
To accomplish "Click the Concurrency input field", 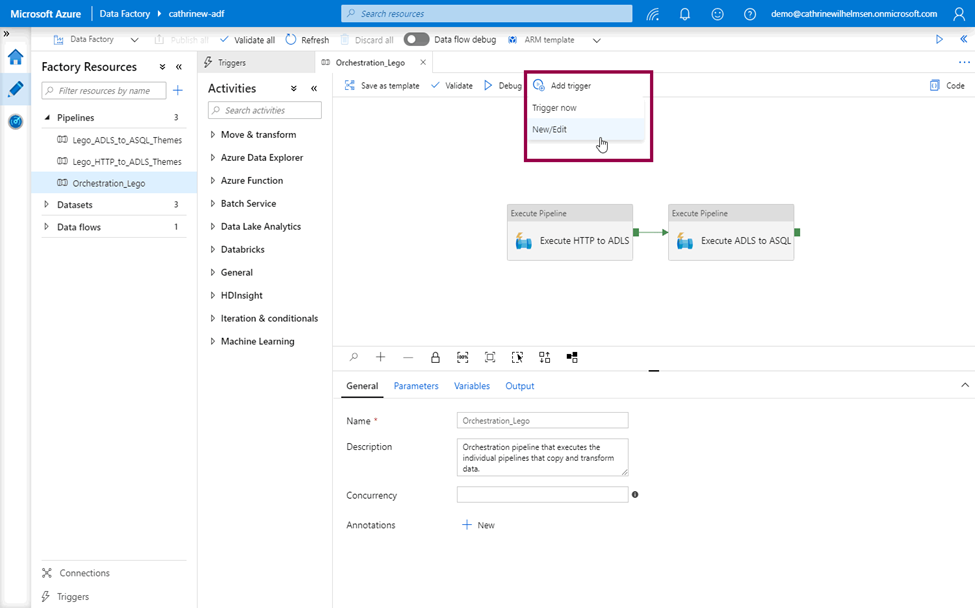I will pos(542,495).
